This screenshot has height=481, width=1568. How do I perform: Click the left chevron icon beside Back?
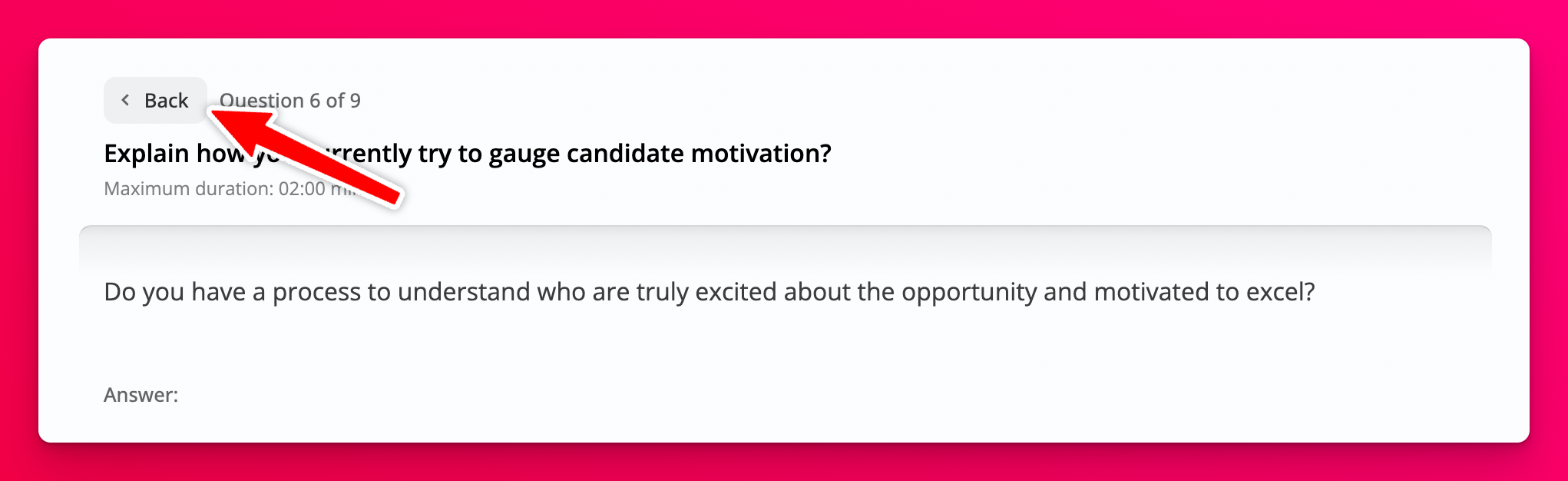[125, 101]
